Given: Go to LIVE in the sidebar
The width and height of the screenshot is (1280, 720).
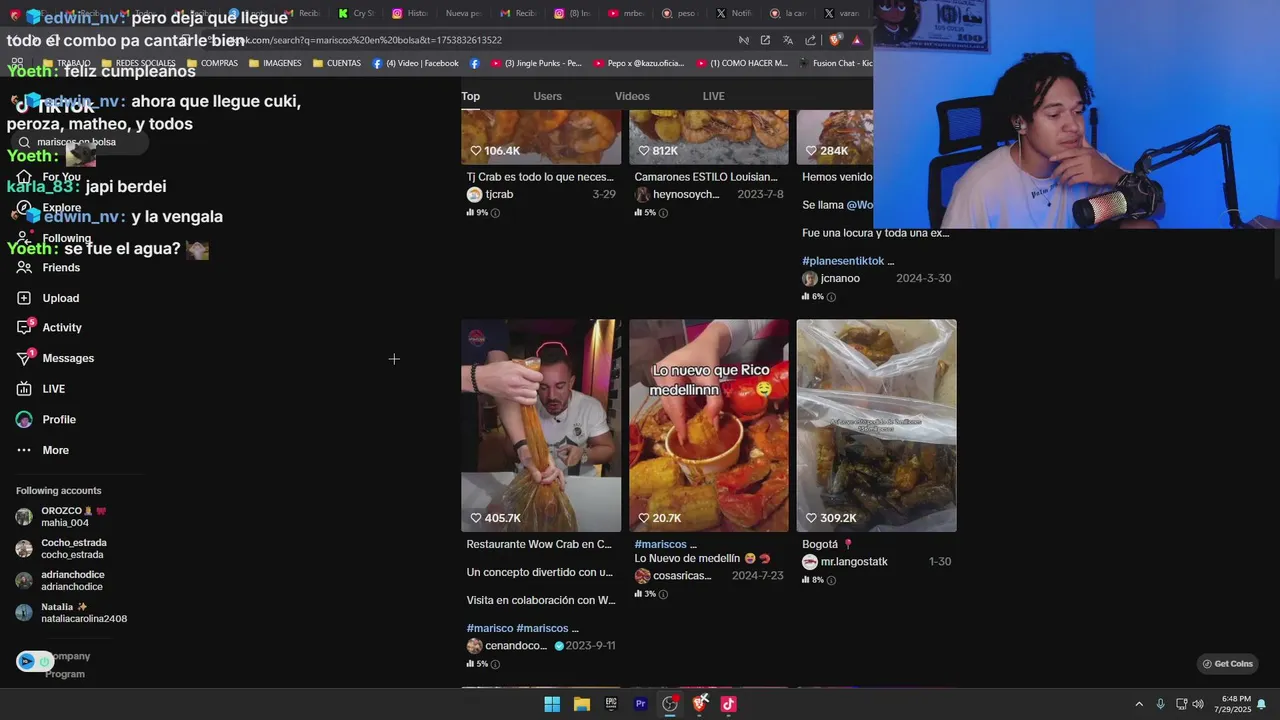Looking at the screenshot, I should tap(41, 389).
